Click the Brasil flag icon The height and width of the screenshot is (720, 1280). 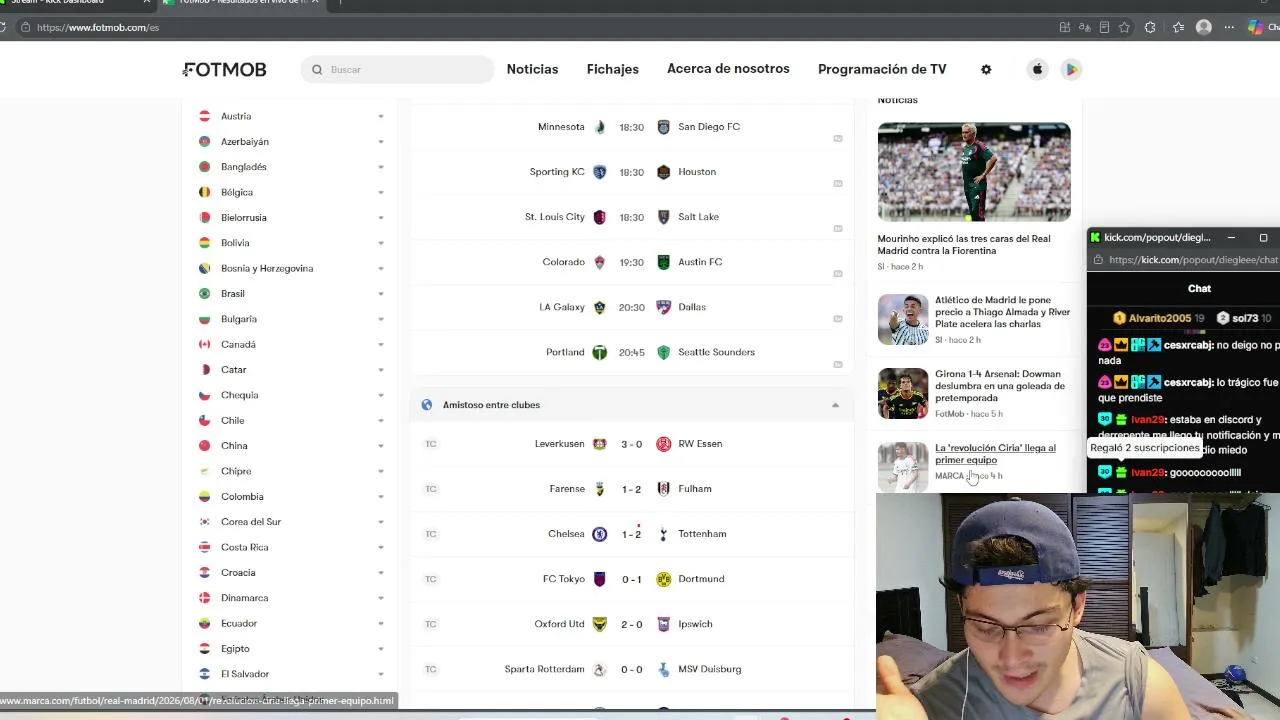click(x=204, y=294)
